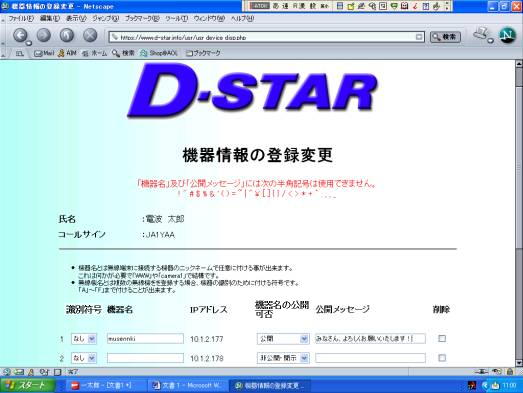
Task: Click the URL address bar
Action: 267,37
